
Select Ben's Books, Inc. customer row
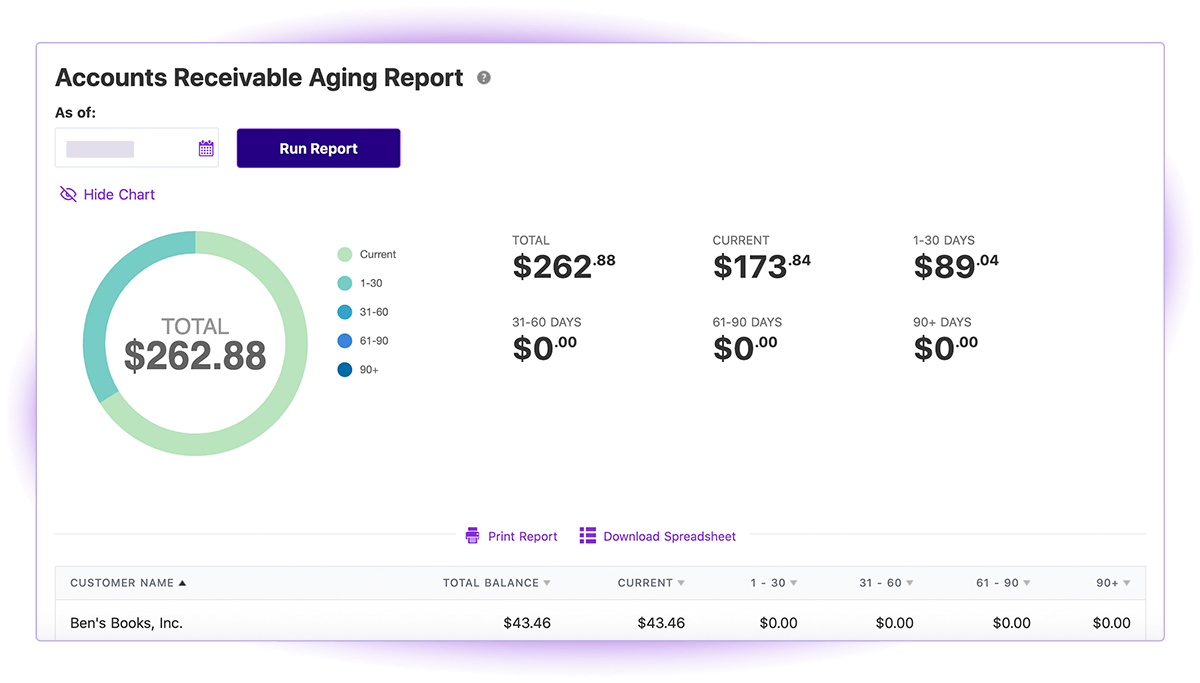click(x=600, y=622)
